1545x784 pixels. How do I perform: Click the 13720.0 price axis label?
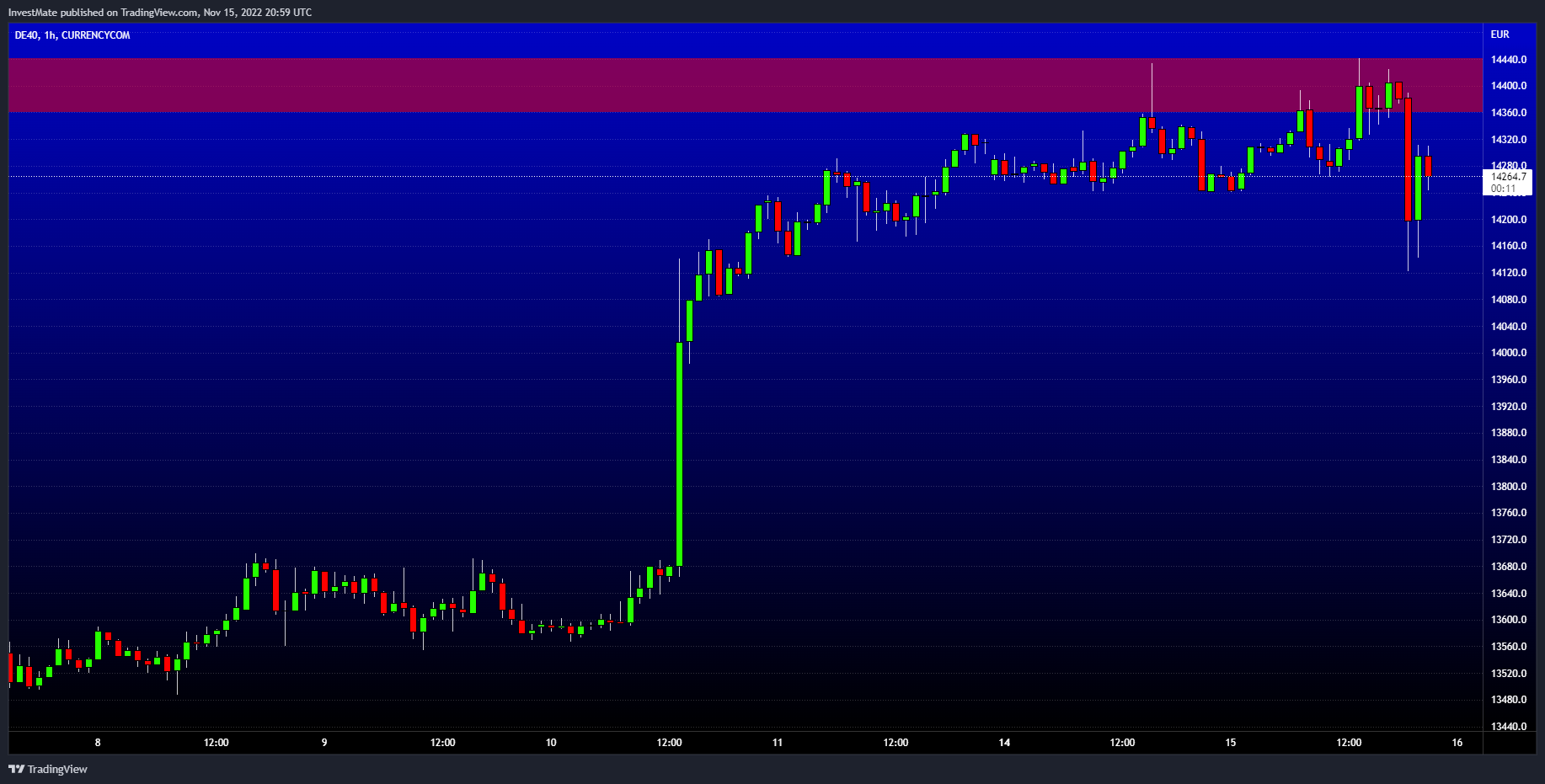point(1509,540)
